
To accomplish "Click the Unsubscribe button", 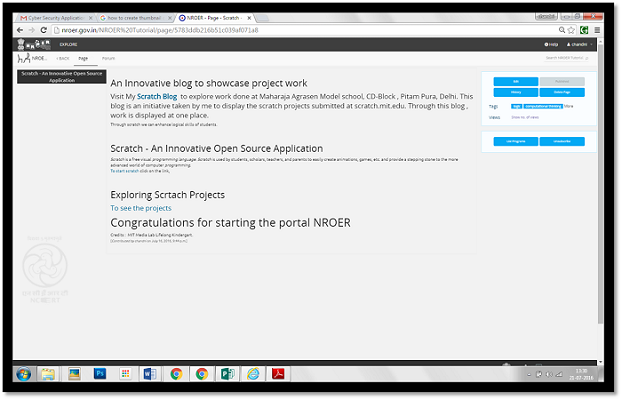I will 562,141.
